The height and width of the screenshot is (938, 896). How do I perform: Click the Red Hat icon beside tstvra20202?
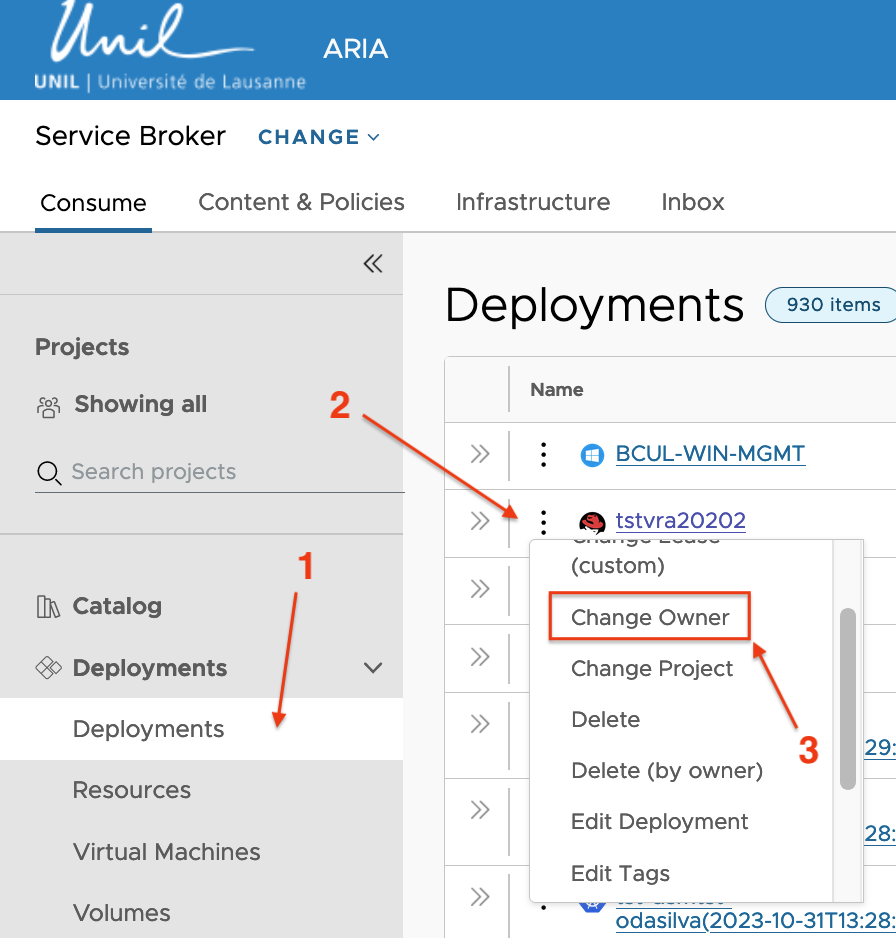592,522
